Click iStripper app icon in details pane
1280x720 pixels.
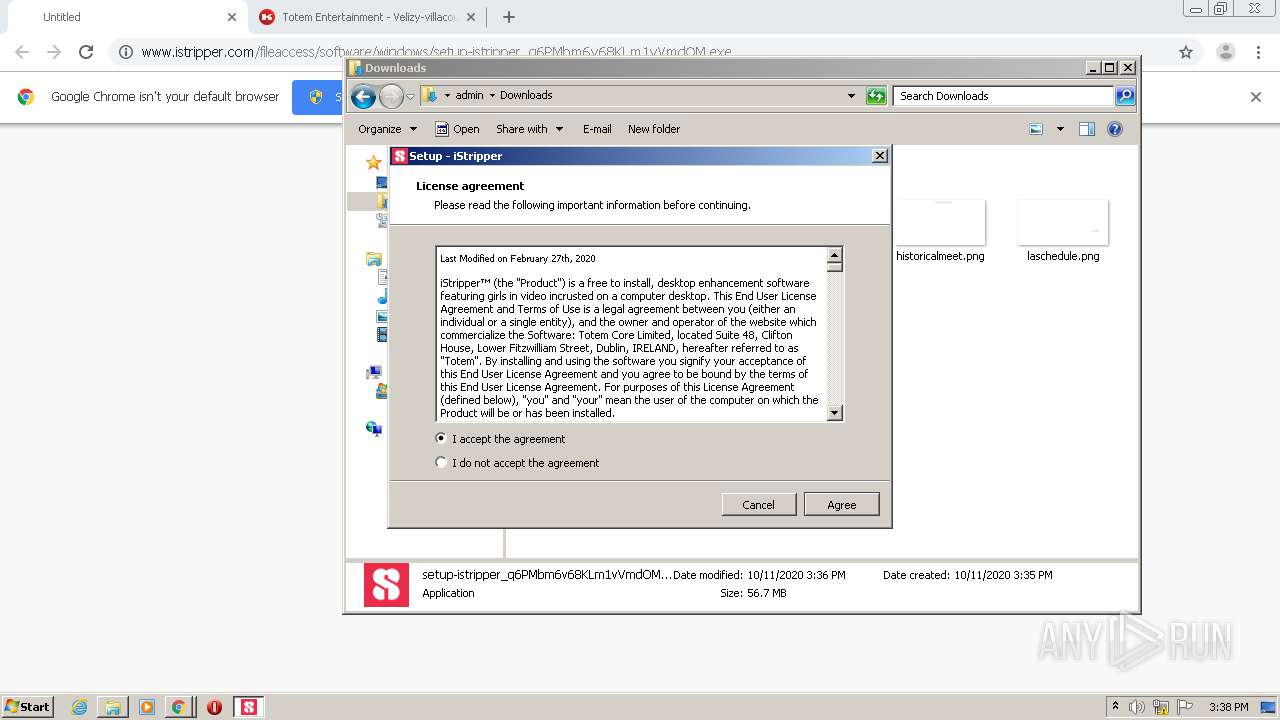point(386,584)
